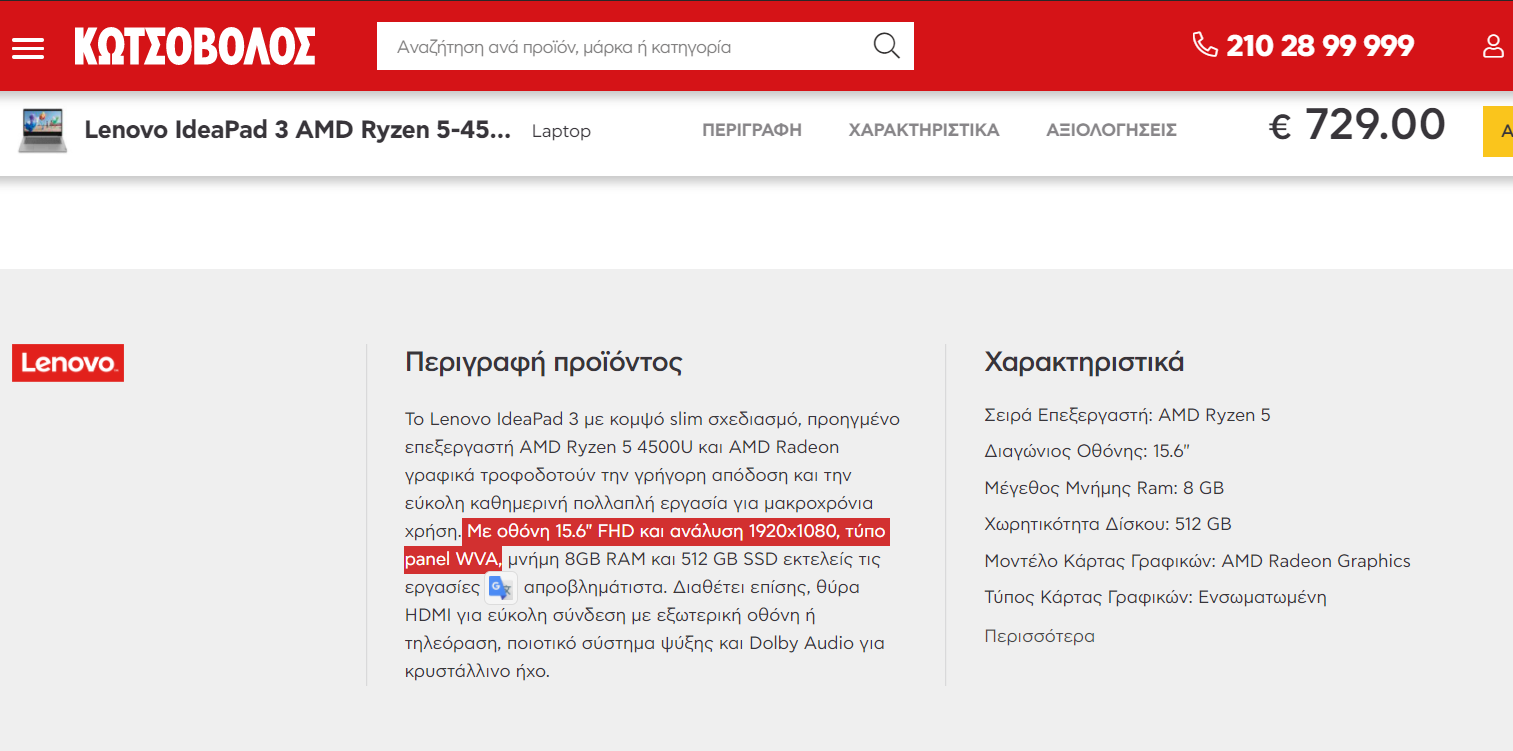Click the yellow add-to-cart button

1498,131
